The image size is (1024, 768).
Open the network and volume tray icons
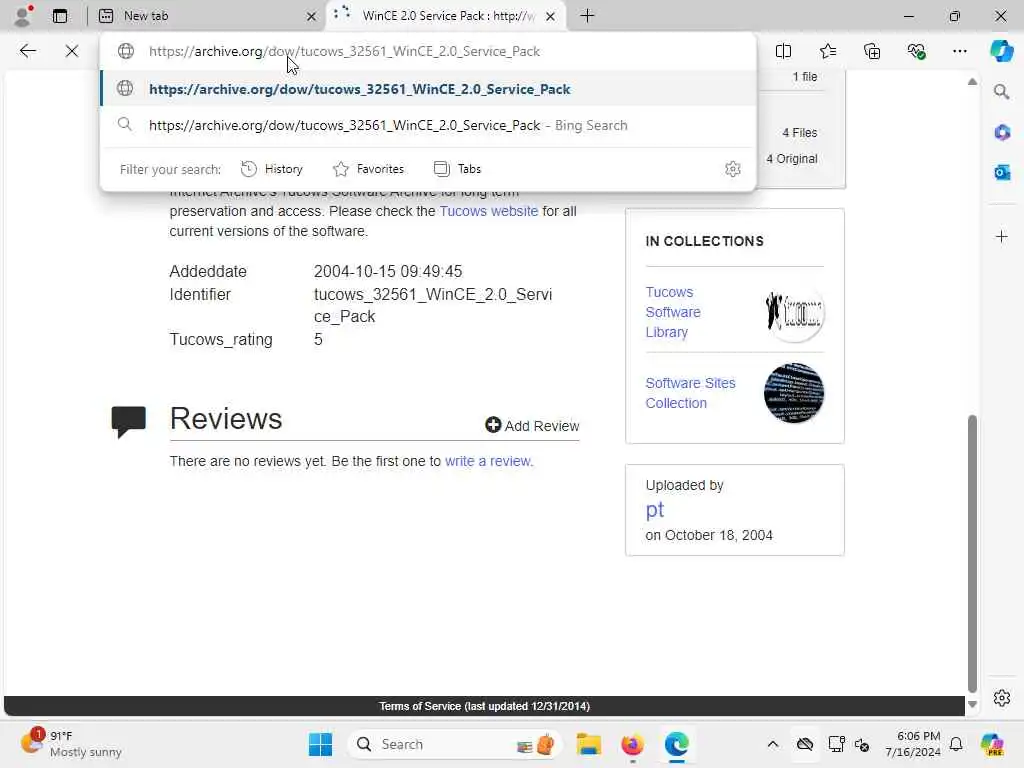pyautogui.click(x=848, y=744)
